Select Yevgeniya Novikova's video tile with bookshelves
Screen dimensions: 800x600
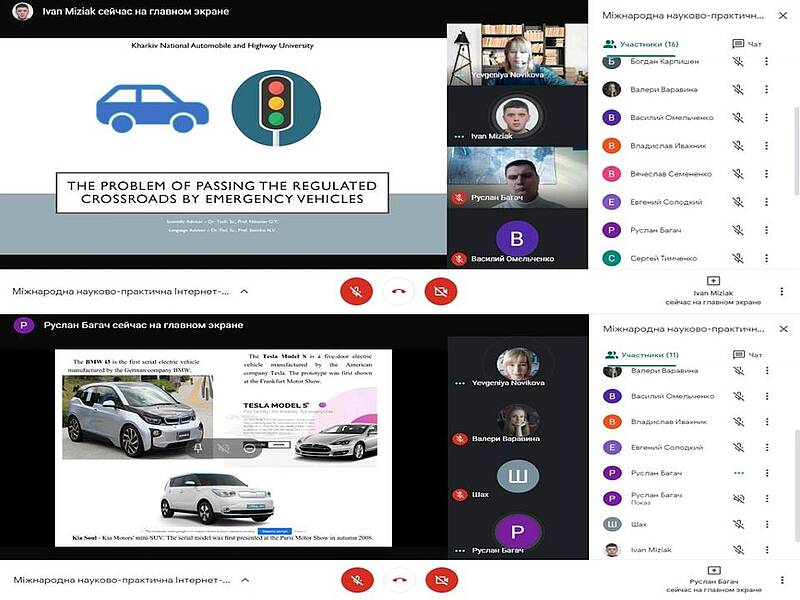[x=517, y=55]
